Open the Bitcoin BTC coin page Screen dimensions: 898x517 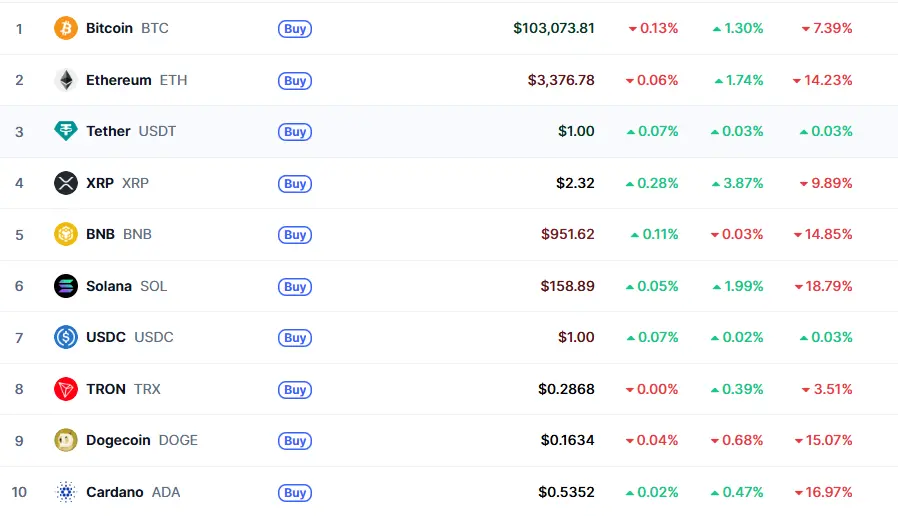pos(127,28)
